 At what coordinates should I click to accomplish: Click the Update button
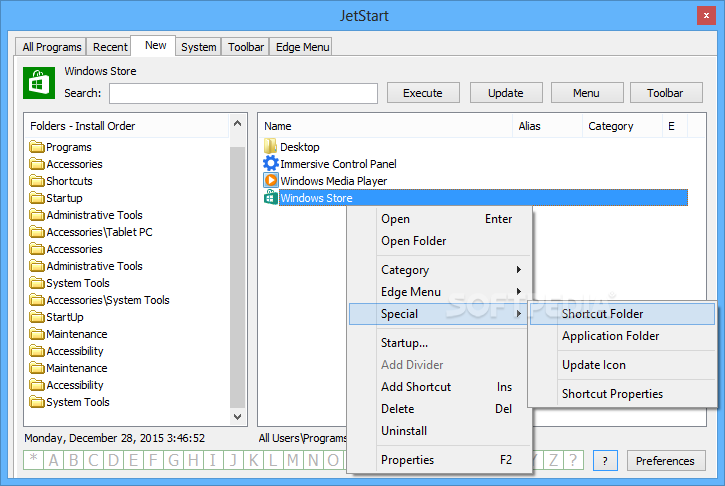506,93
